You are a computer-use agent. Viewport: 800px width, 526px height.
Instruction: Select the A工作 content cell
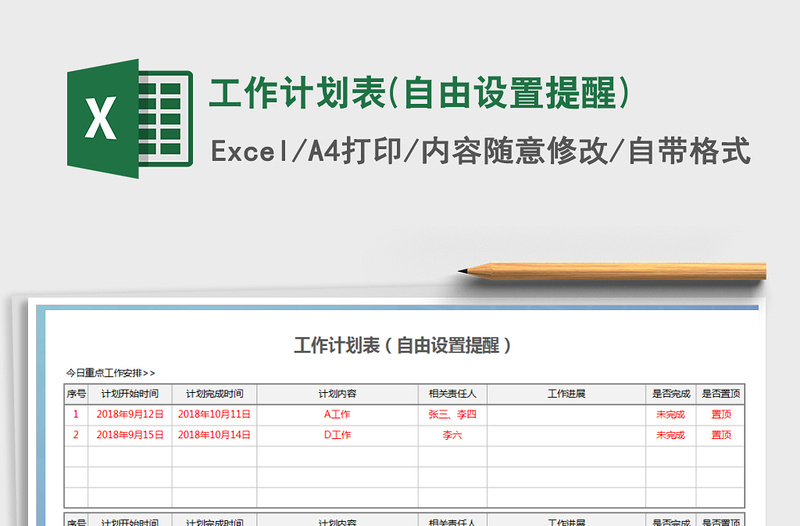337,414
